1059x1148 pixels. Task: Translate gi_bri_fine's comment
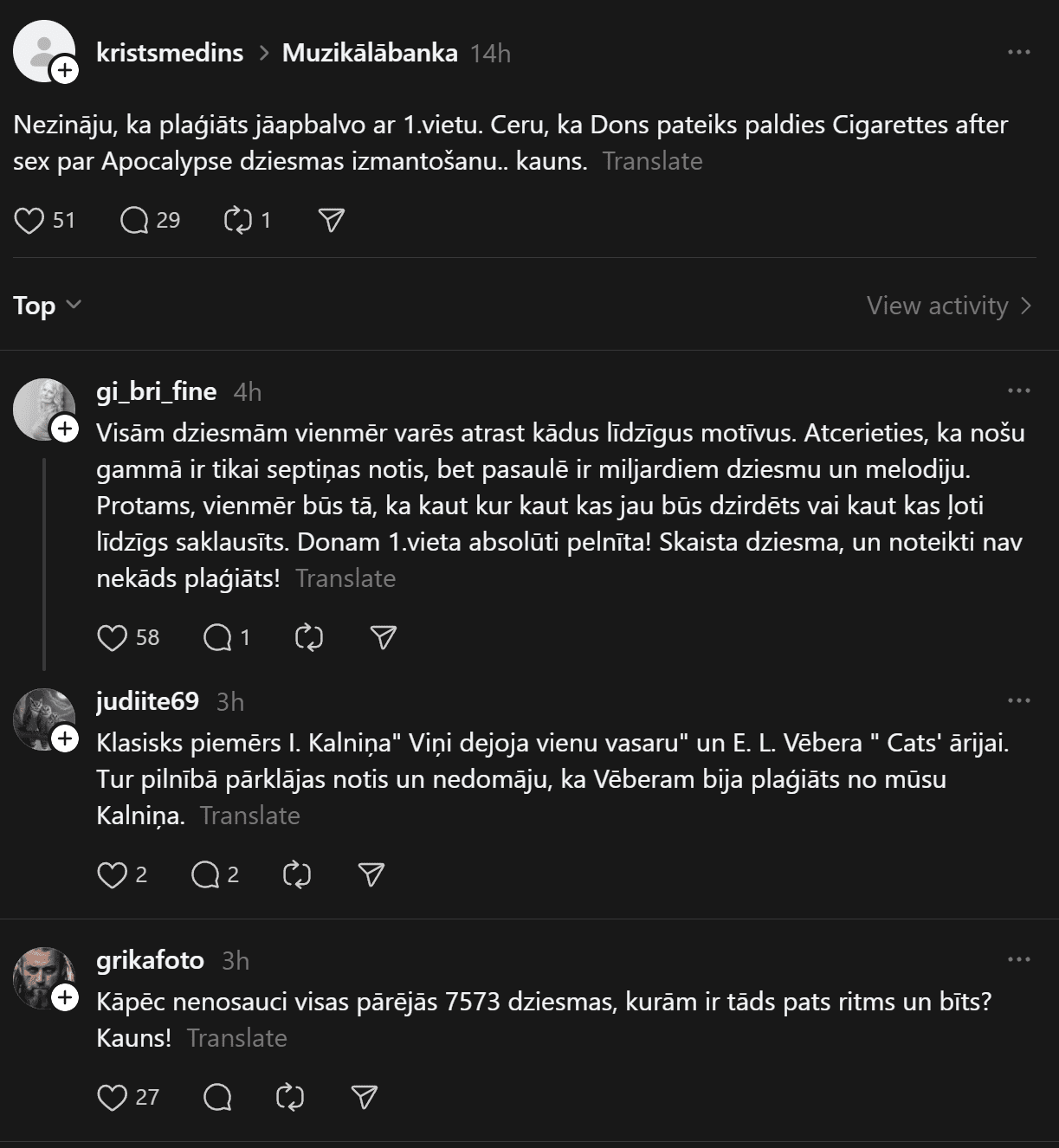345,578
